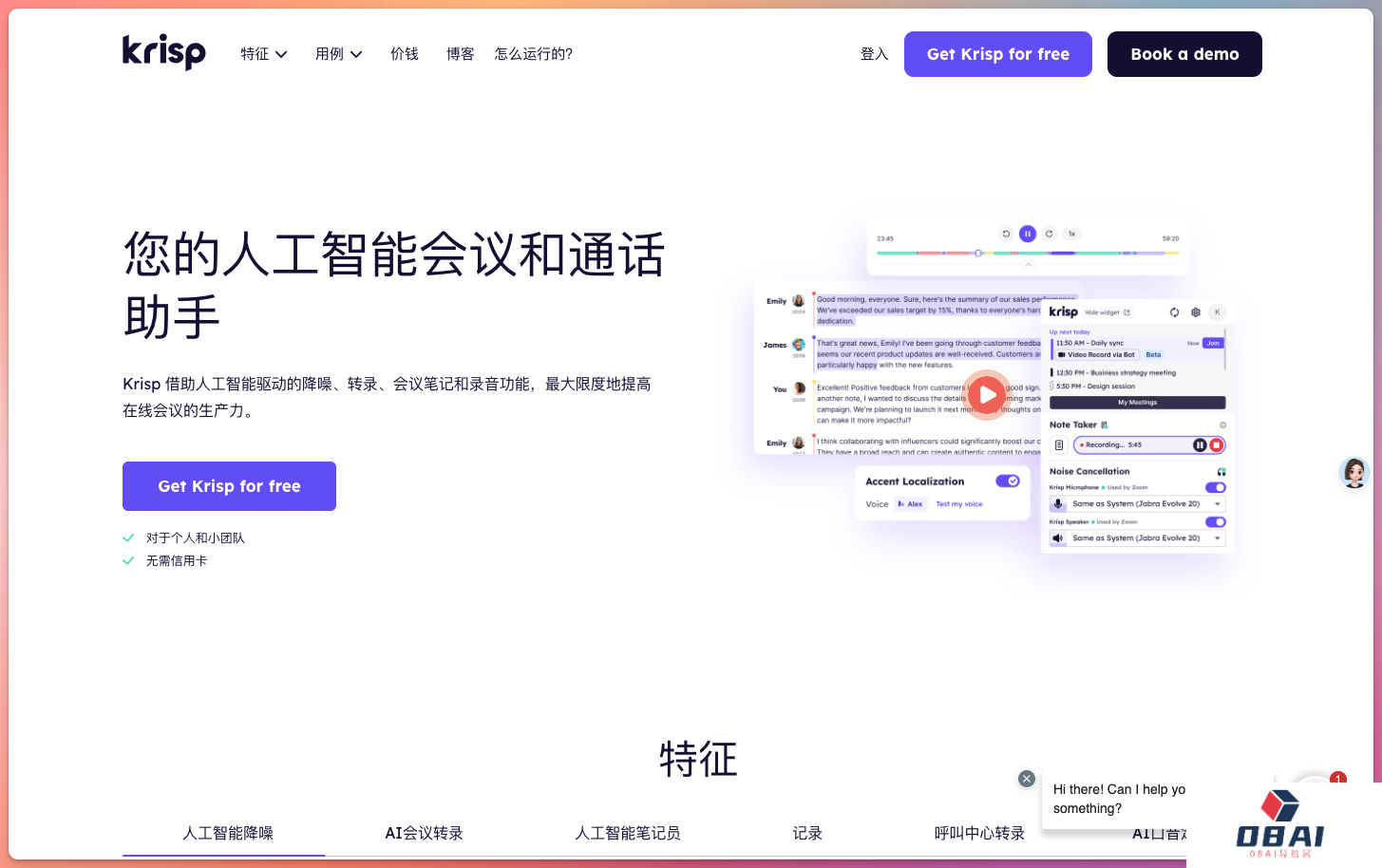This screenshot has height=868, width=1382.
Task: Open the settings gear in Krisp widget
Action: [1196, 312]
